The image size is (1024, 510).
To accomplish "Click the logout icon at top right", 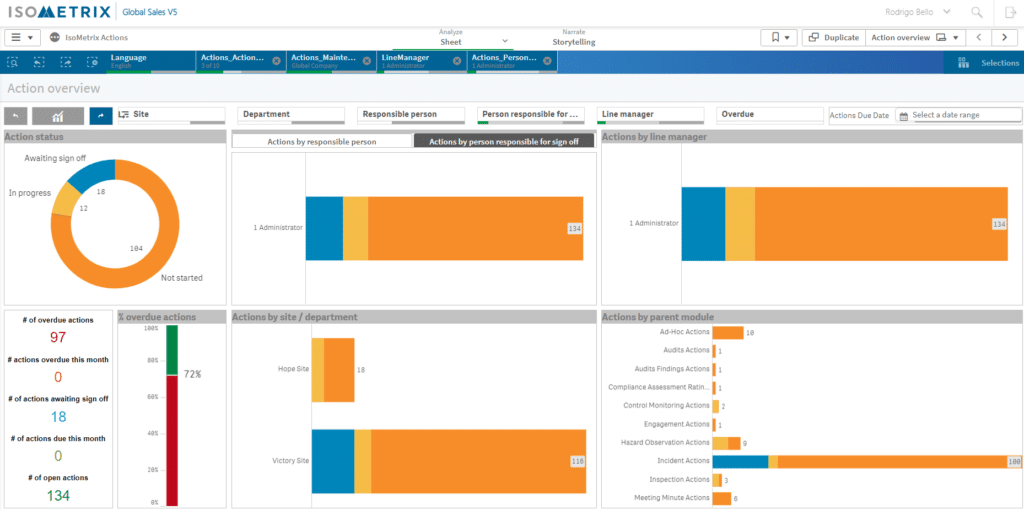I will click(1010, 12).
